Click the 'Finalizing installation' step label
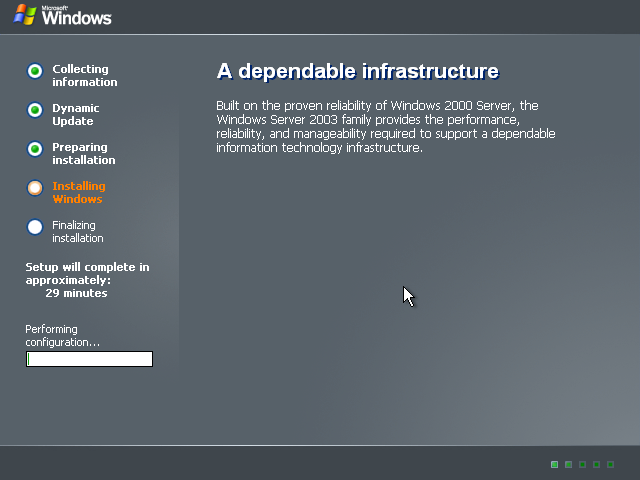 click(78, 231)
